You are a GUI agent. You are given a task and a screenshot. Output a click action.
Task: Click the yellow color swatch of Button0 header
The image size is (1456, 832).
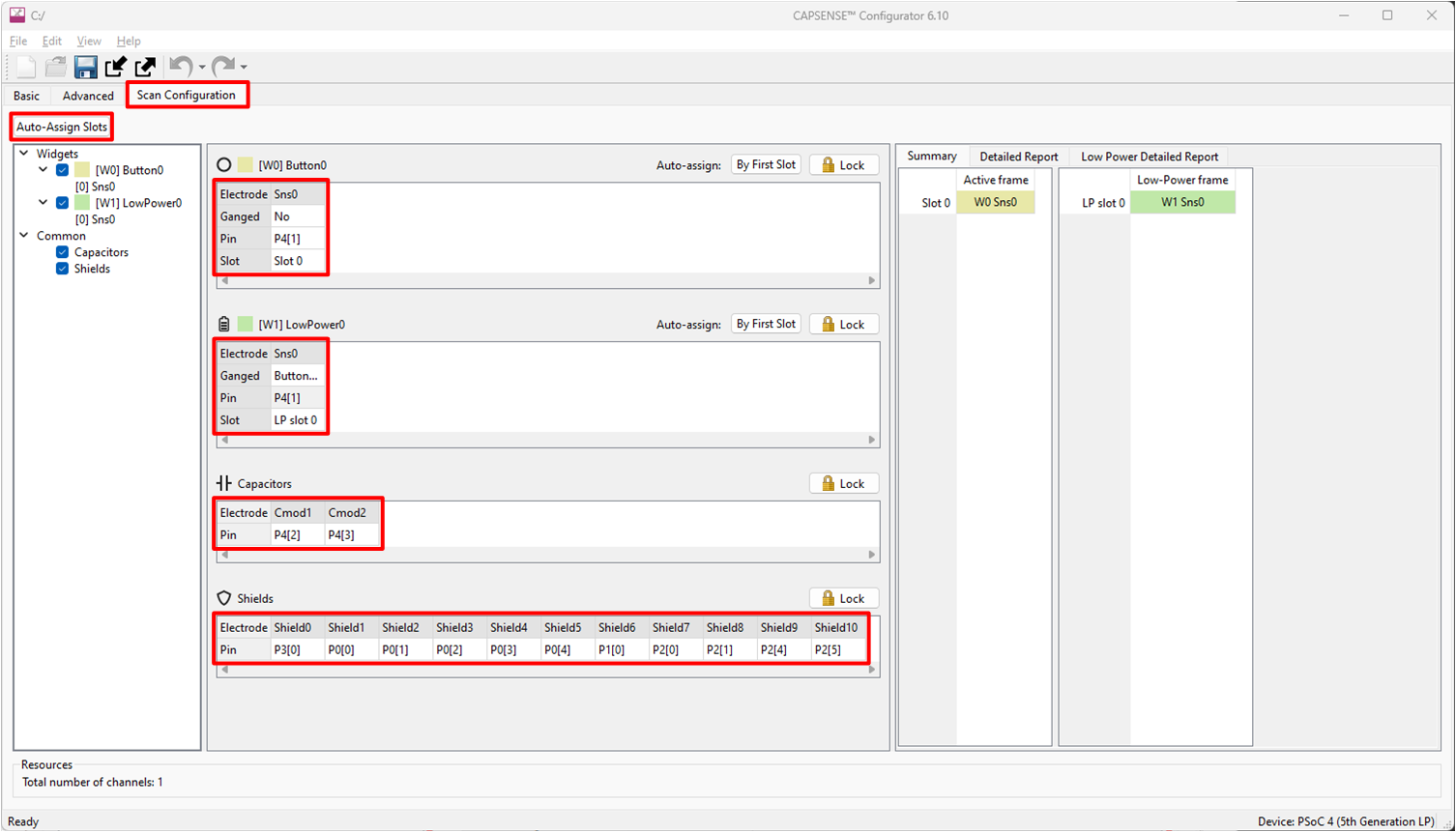[246, 165]
